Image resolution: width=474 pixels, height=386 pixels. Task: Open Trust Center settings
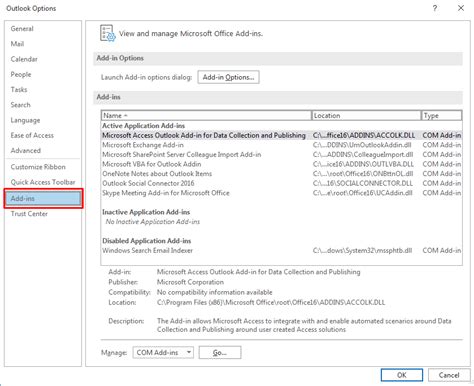[x=29, y=214]
